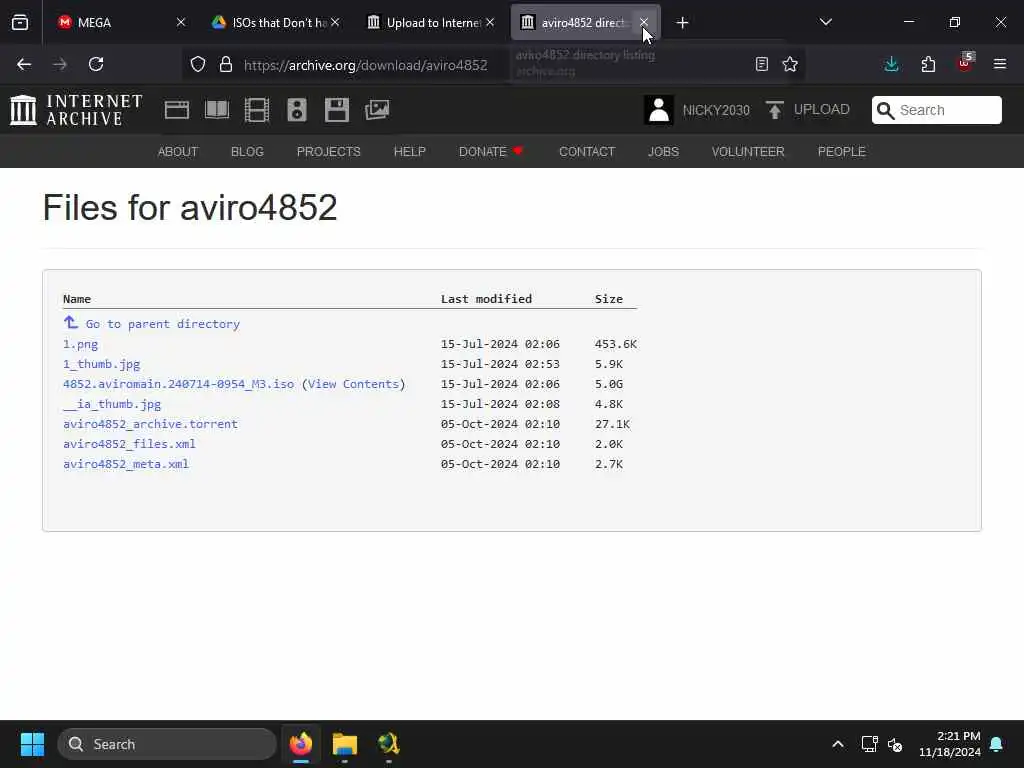Toggle reader view icon
The height and width of the screenshot is (768, 1024).
[761, 64]
